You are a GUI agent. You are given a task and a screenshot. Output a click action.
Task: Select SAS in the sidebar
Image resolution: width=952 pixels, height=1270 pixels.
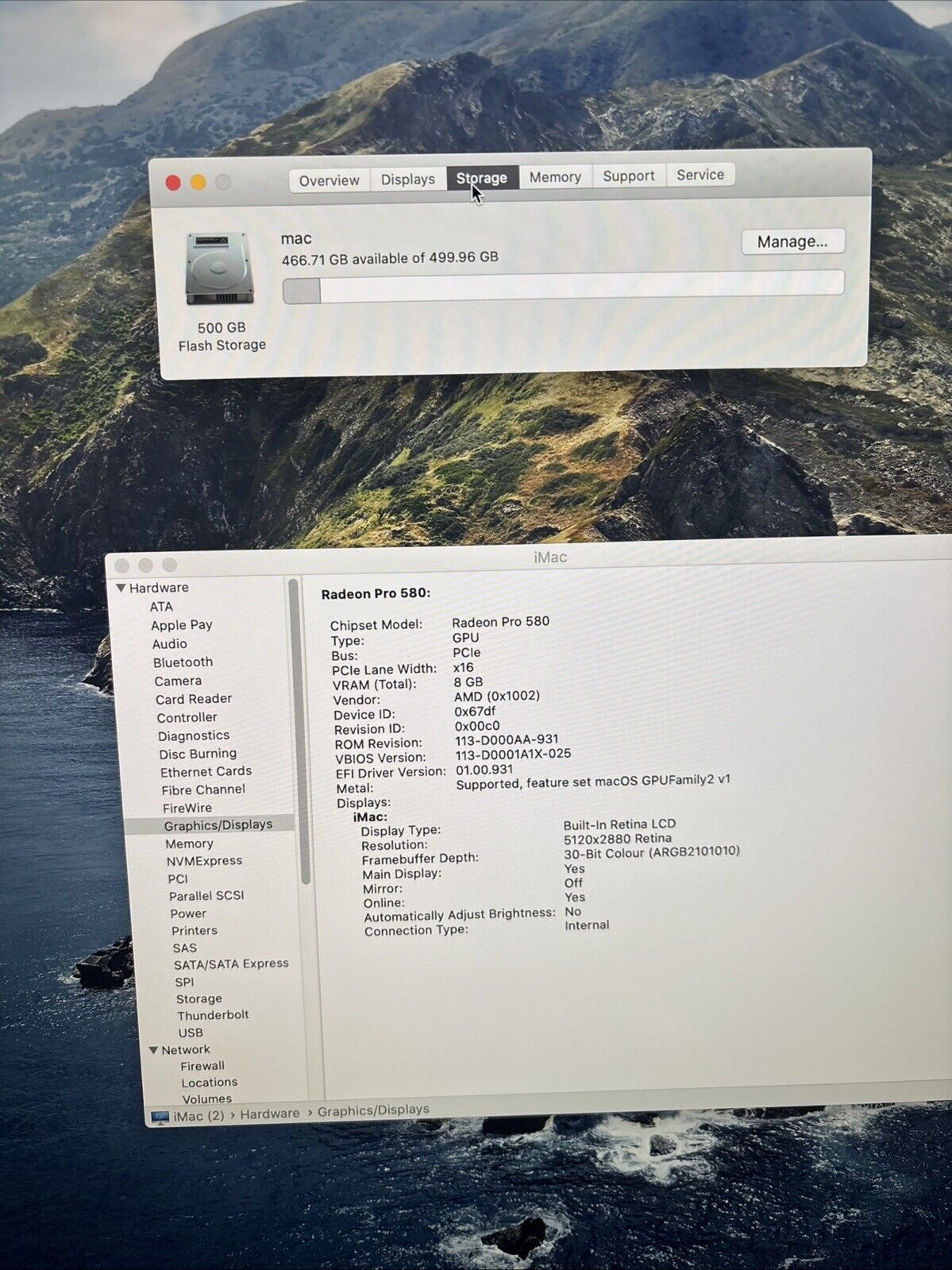point(184,948)
